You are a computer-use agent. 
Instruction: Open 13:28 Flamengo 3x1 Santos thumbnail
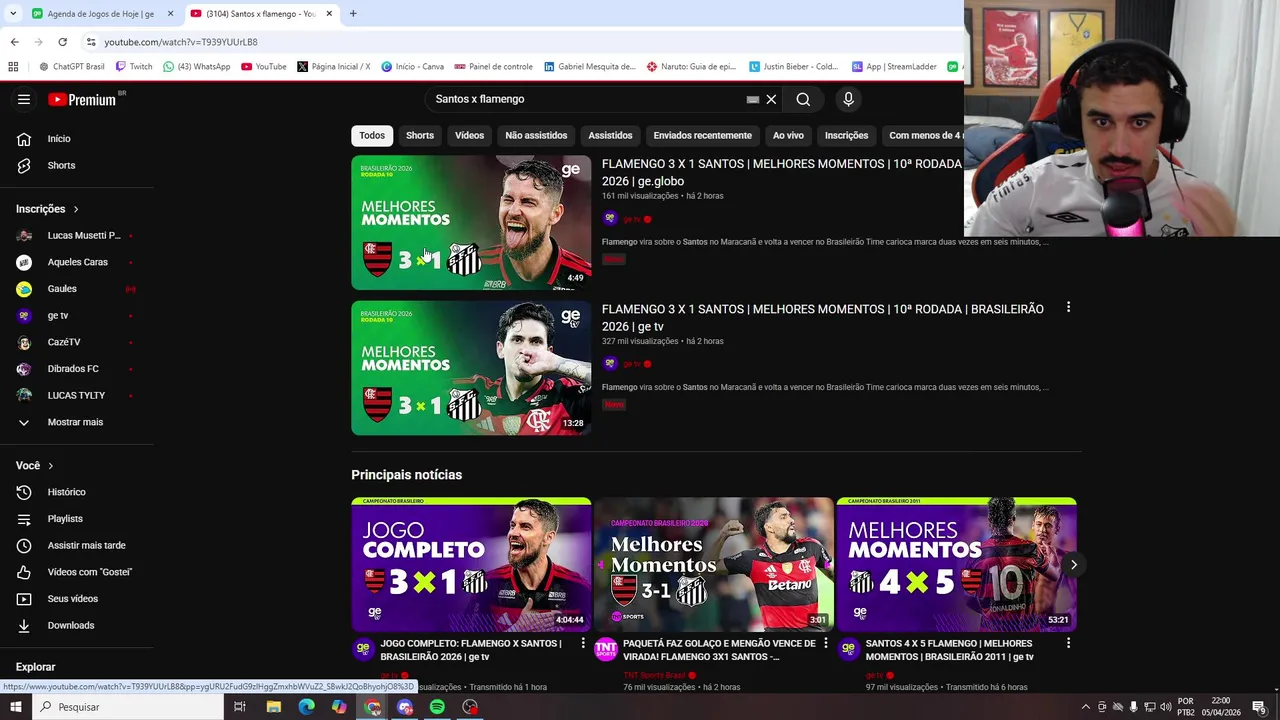pos(471,368)
